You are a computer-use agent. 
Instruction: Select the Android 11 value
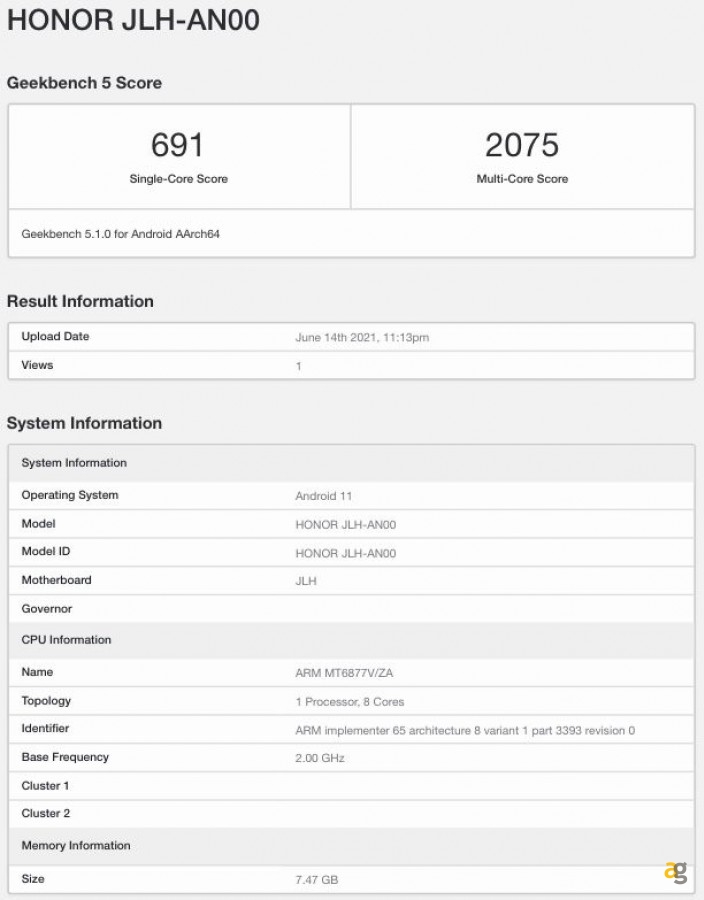pyautogui.click(x=324, y=496)
